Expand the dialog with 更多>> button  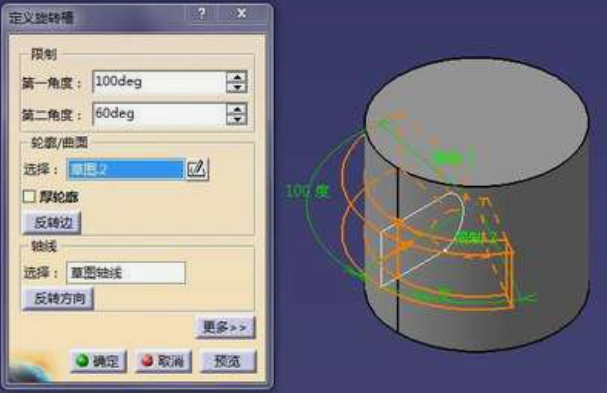(x=225, y=328)
